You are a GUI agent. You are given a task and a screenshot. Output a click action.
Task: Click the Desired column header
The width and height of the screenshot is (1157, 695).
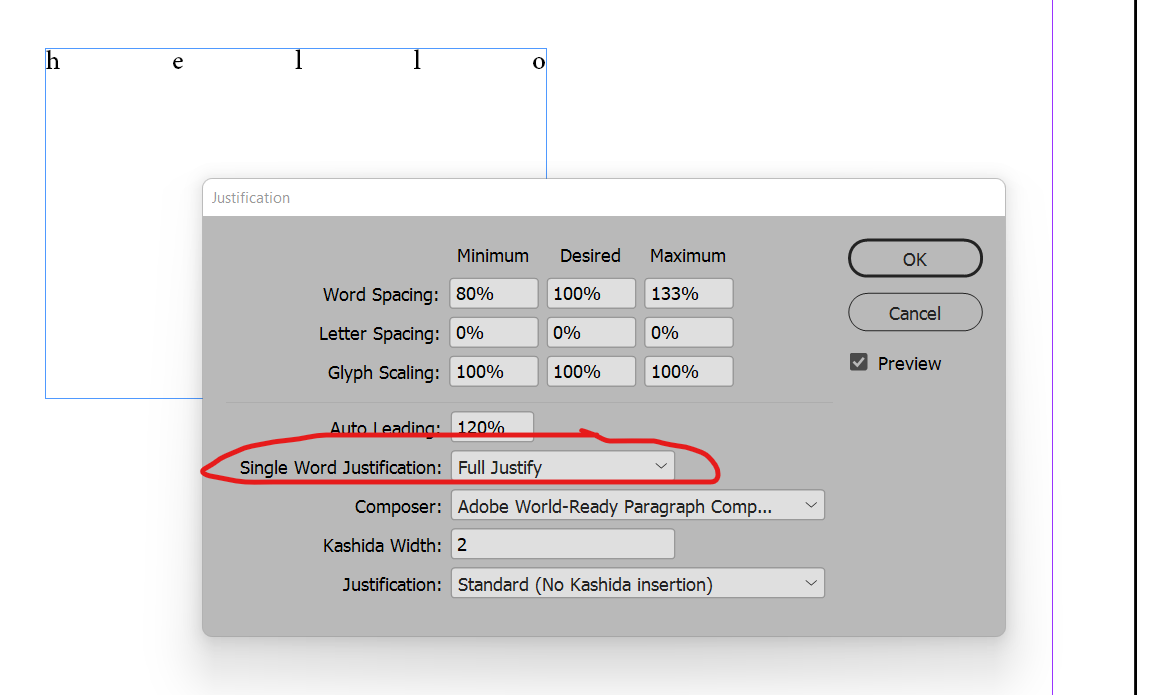coord(590,256)
